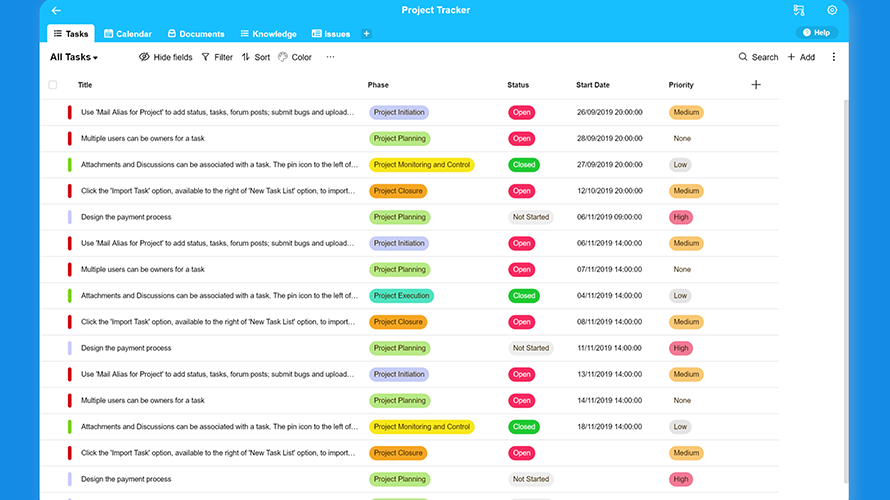890x500 pixels.
Task: Click the translate icon in header
Action: point(799,10)
